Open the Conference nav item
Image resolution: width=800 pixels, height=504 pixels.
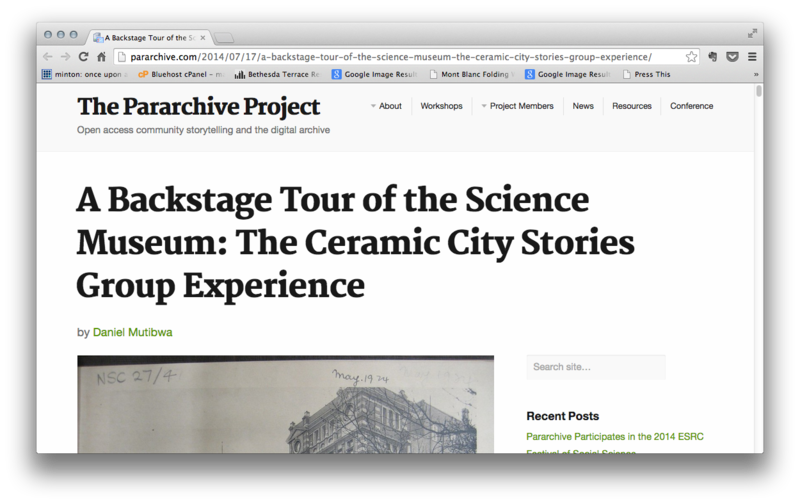tap(691, 106)
